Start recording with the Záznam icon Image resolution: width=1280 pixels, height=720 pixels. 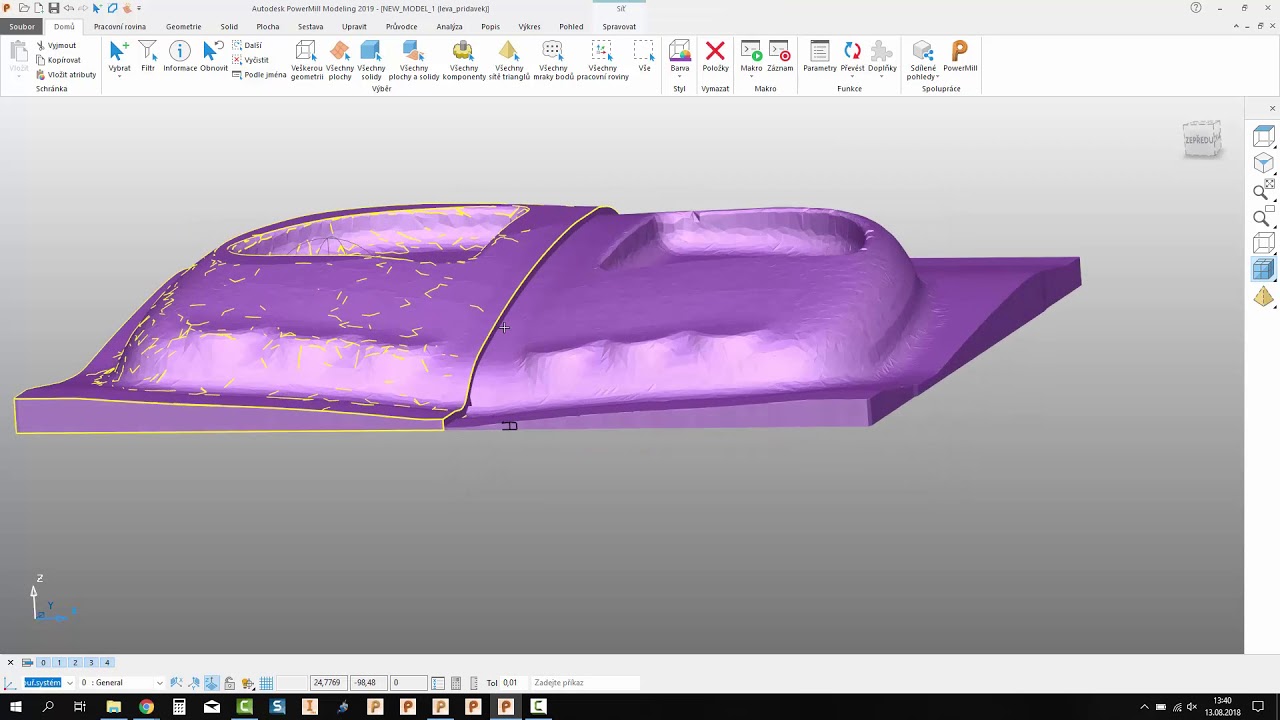tap(780, 56)
